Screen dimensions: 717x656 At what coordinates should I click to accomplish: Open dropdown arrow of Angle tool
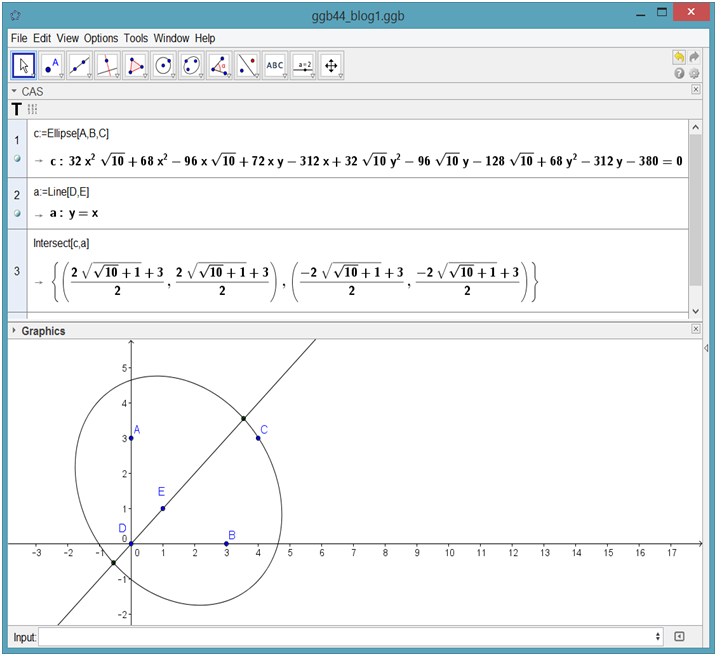click(x=229, y=76)
